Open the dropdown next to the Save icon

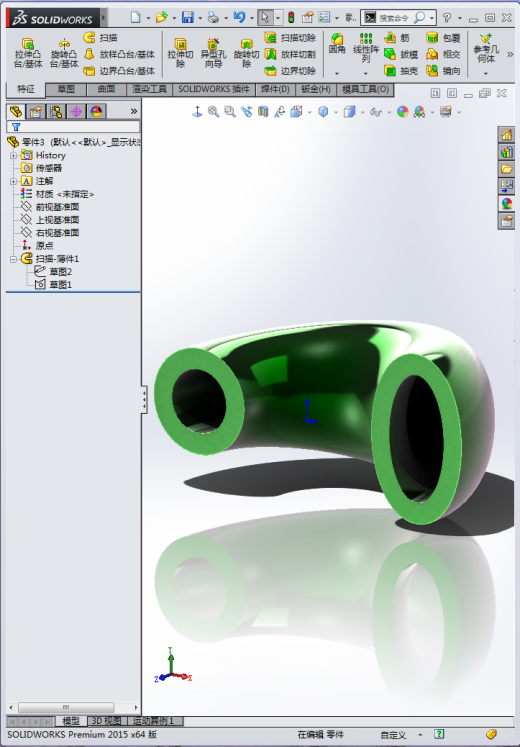200,18
